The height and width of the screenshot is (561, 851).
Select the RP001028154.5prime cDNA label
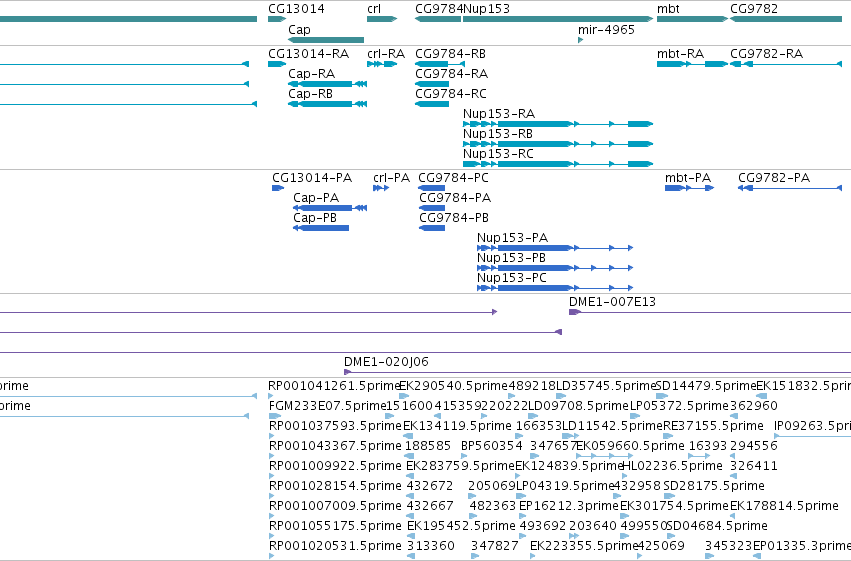[x=335, y=487]
